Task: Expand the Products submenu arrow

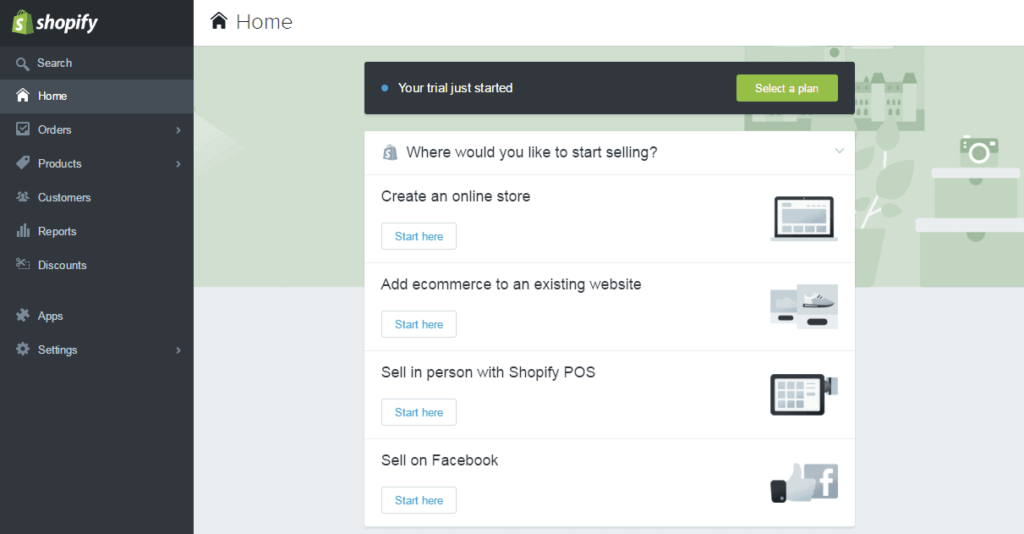Action: point(178,164)
